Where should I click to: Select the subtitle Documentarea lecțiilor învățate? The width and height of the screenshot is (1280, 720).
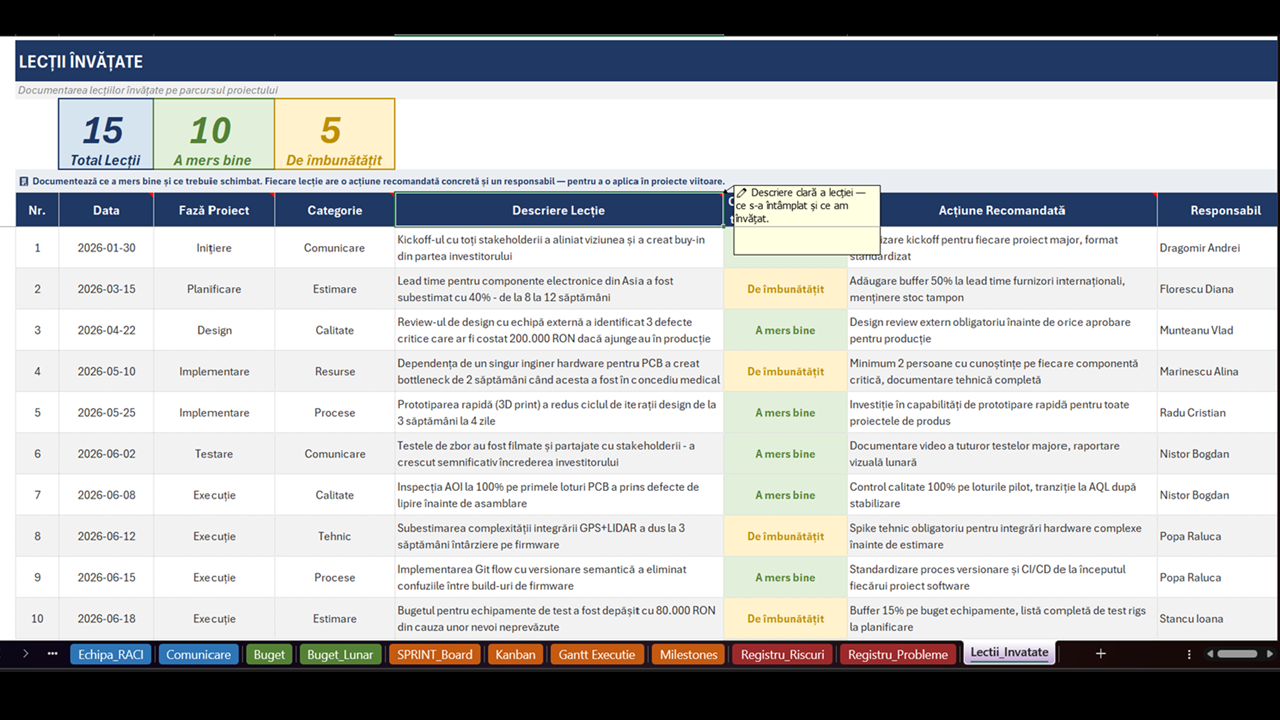click(x=148, y=90)
